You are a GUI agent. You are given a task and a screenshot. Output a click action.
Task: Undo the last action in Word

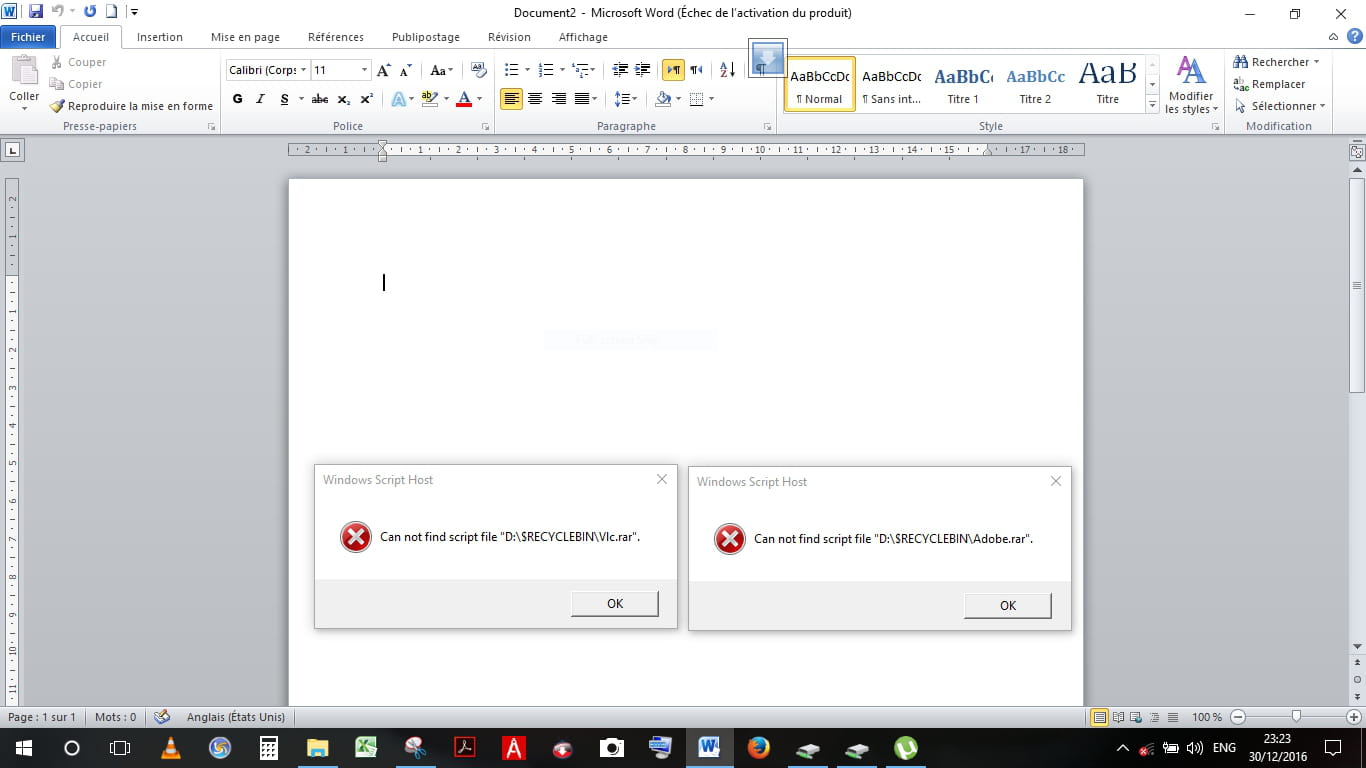57,12
